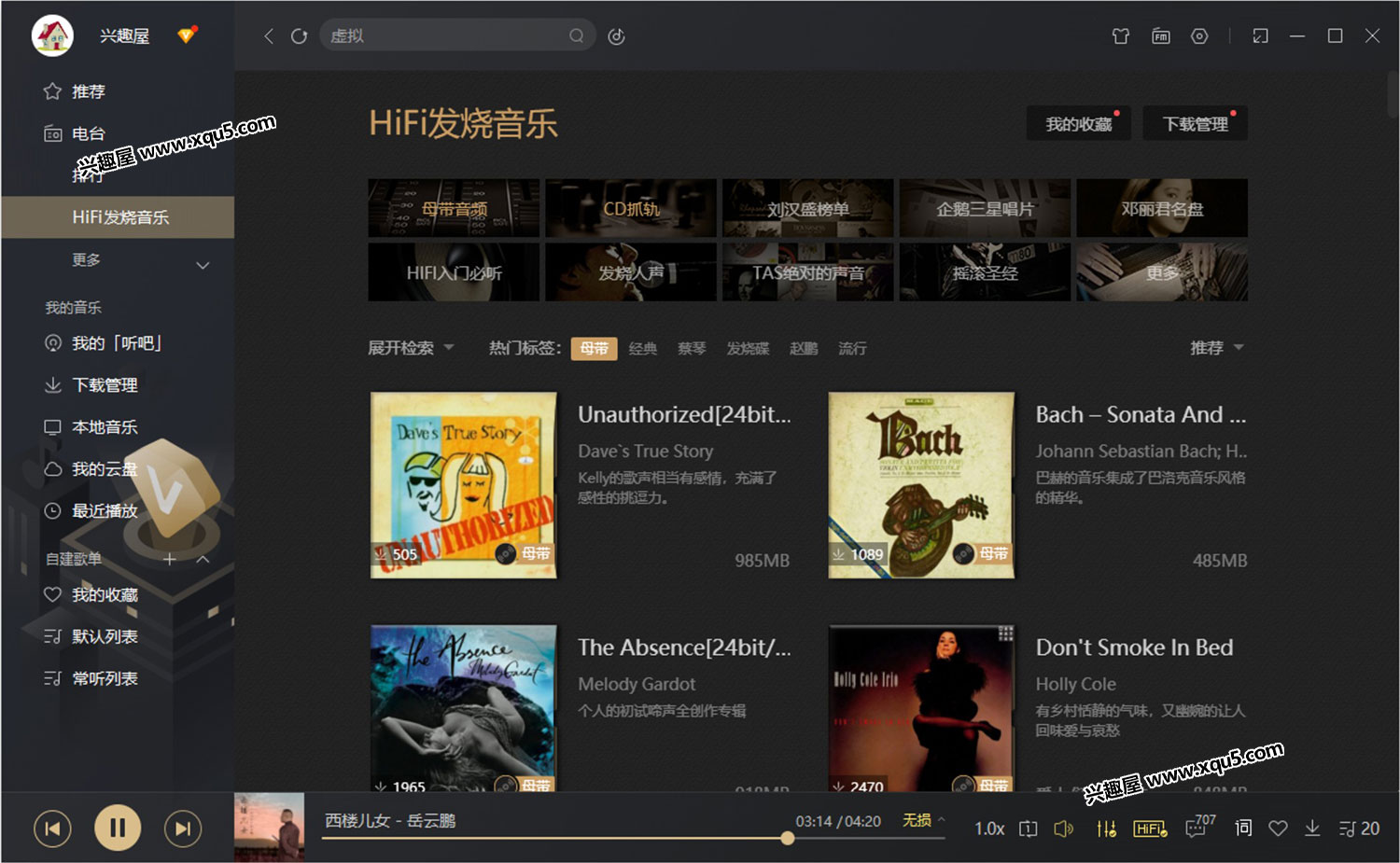Select the 经典 hot tag

642,349
